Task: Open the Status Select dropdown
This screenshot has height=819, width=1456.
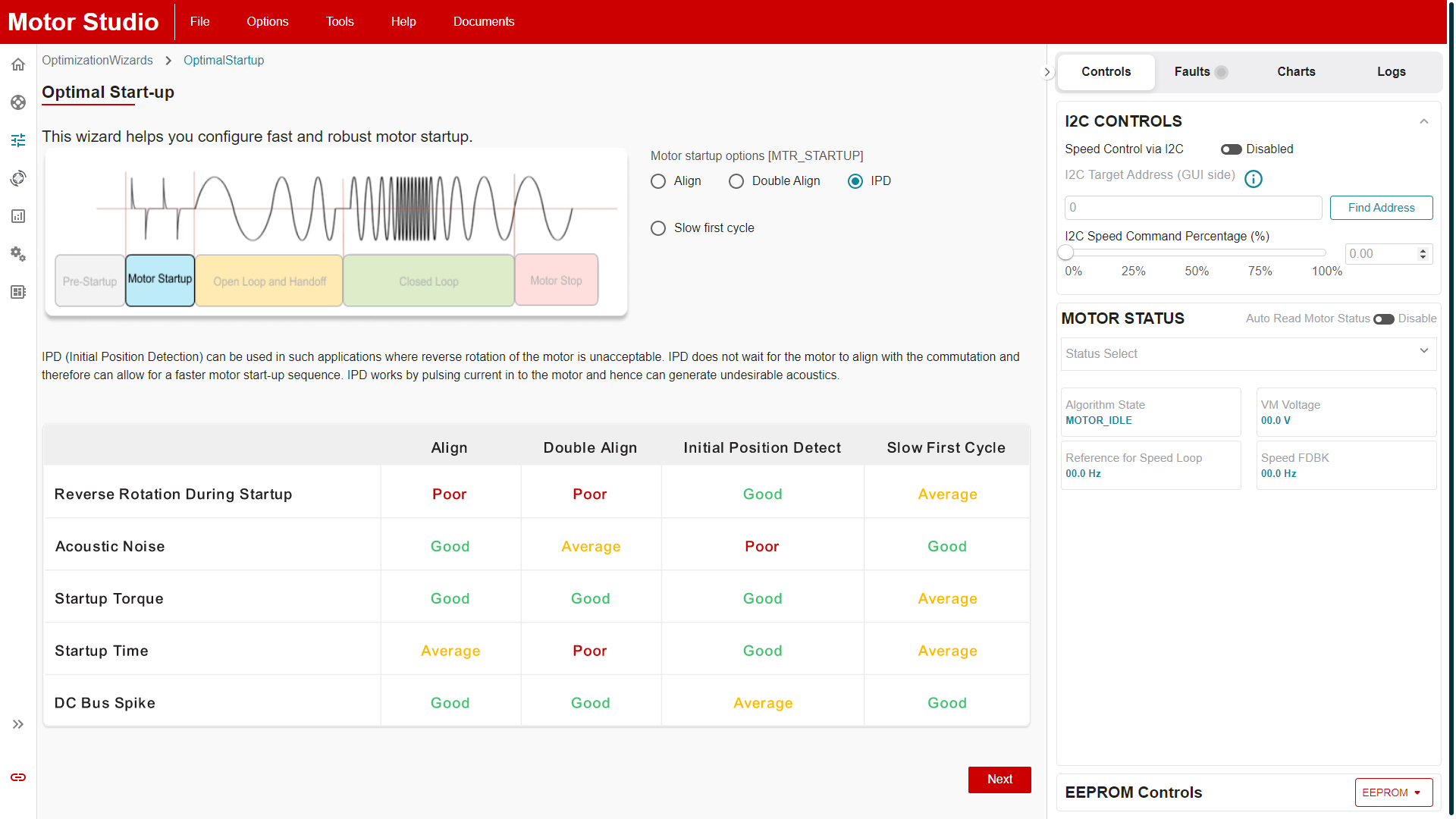Action: coord(1248,353)
